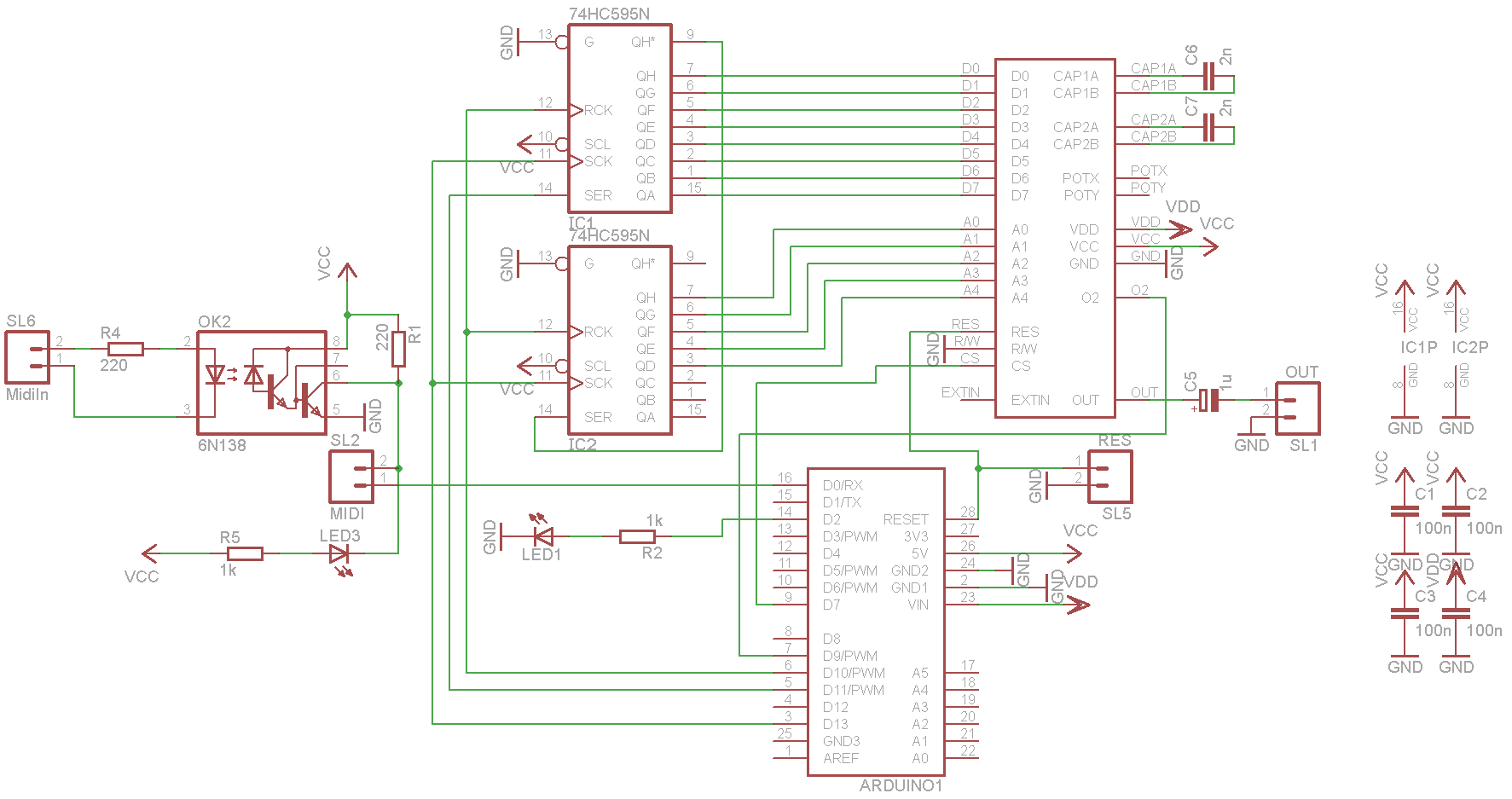Click the C5 electrolytic capacitor symbol

tap(1208, 400)
